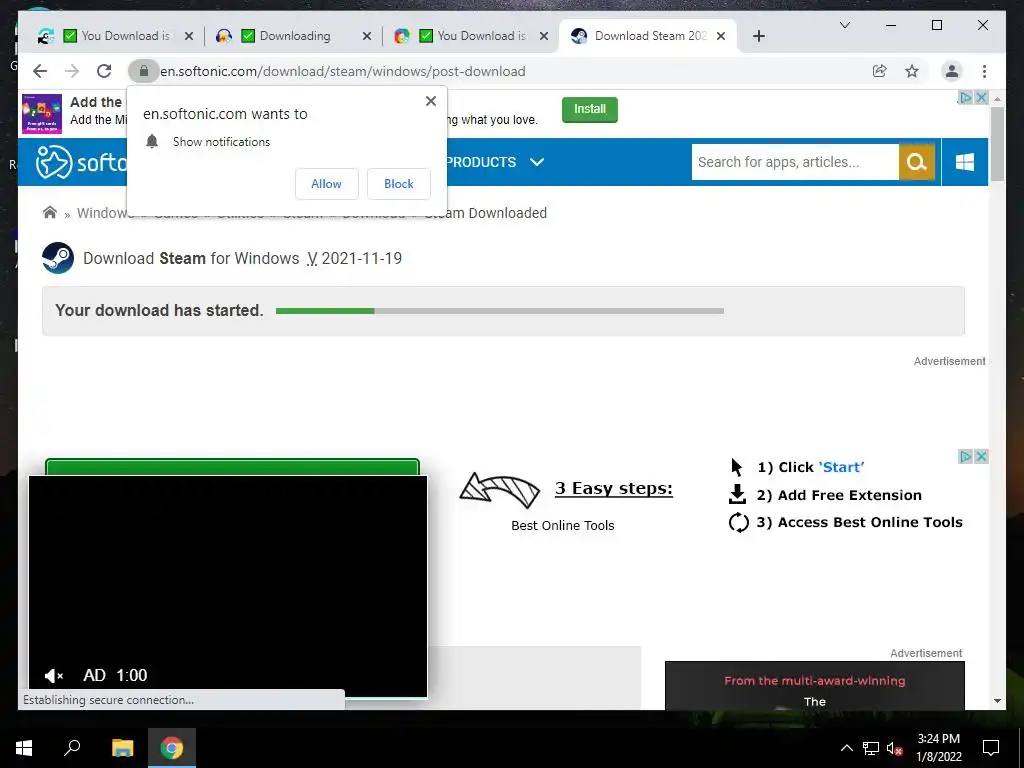The height and width of the screenshot is (768, 1024).
Task: Click the black video ad player
Action: [x=228, y=586]
